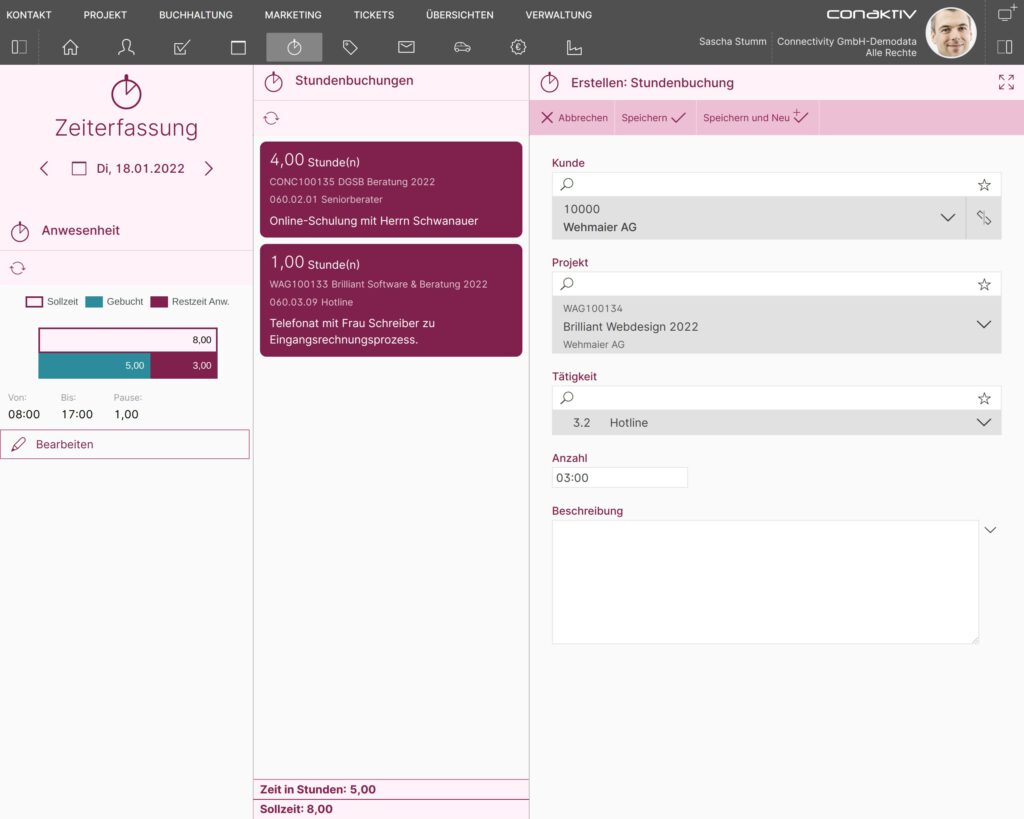This screenshot has height=819, width=1024.
Task: Click the Speichern button
Action: click(x=654, y=118)
